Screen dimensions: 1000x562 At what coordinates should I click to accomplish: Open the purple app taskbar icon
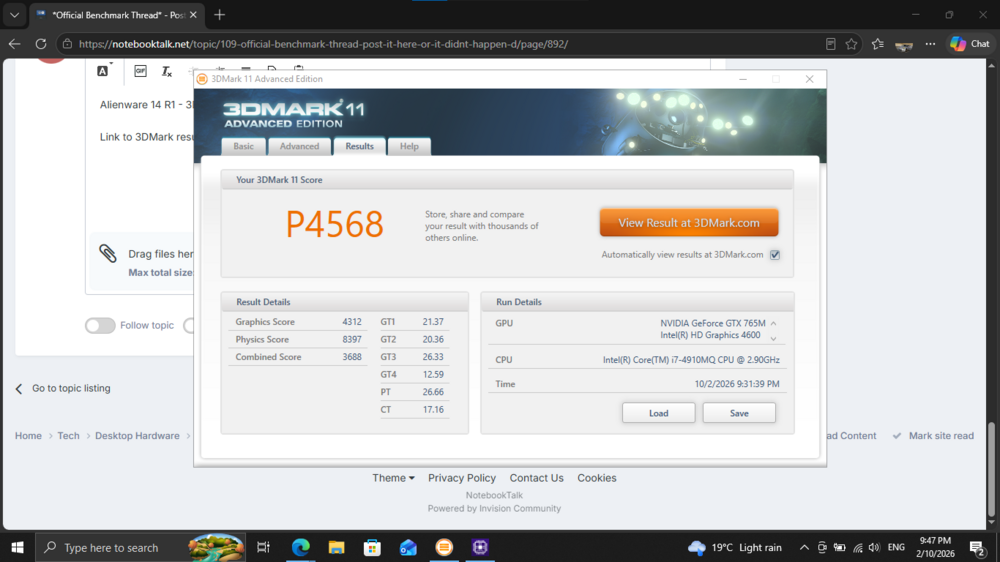tap(480, 547)
